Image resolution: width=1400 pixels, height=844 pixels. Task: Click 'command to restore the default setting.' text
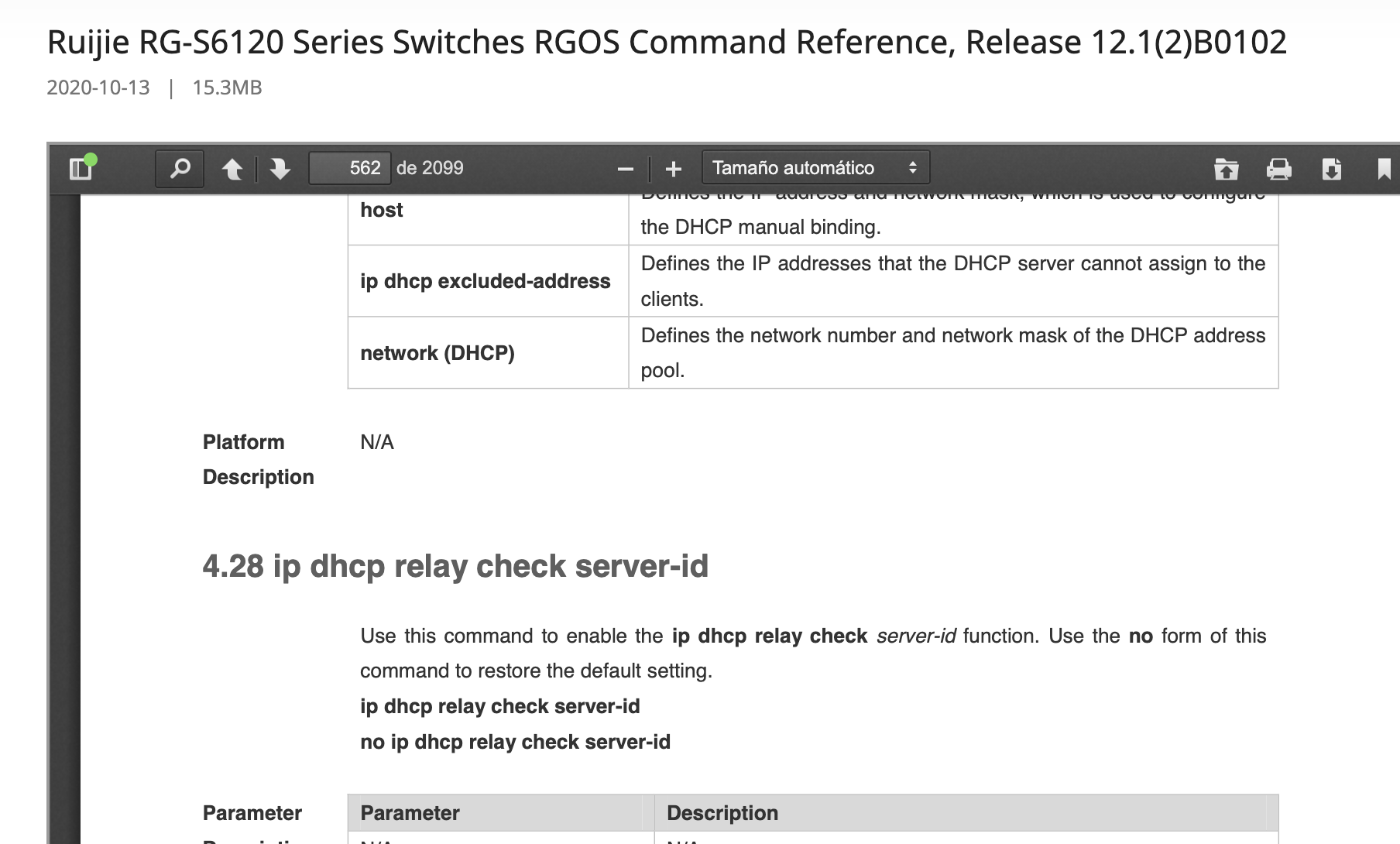point(536,671)
